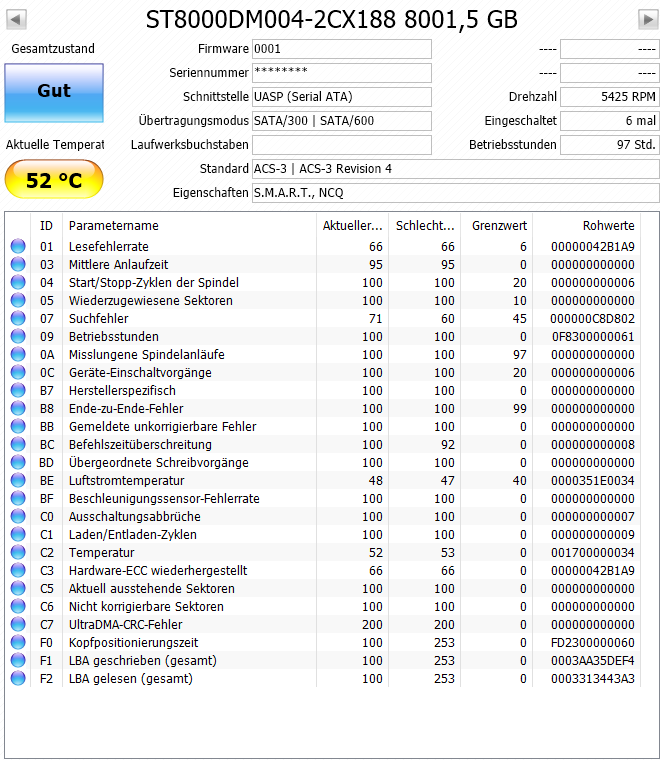Go to next disk with right arrow
The image size is (660, 760).
click(x=648, y=20)
